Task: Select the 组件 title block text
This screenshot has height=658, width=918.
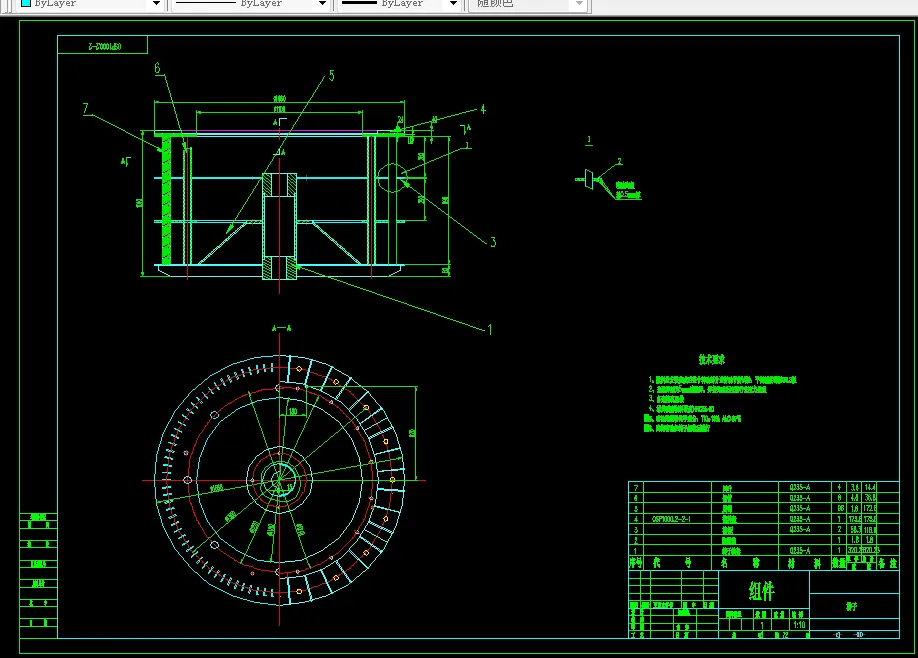Action: tap(762, 591)
